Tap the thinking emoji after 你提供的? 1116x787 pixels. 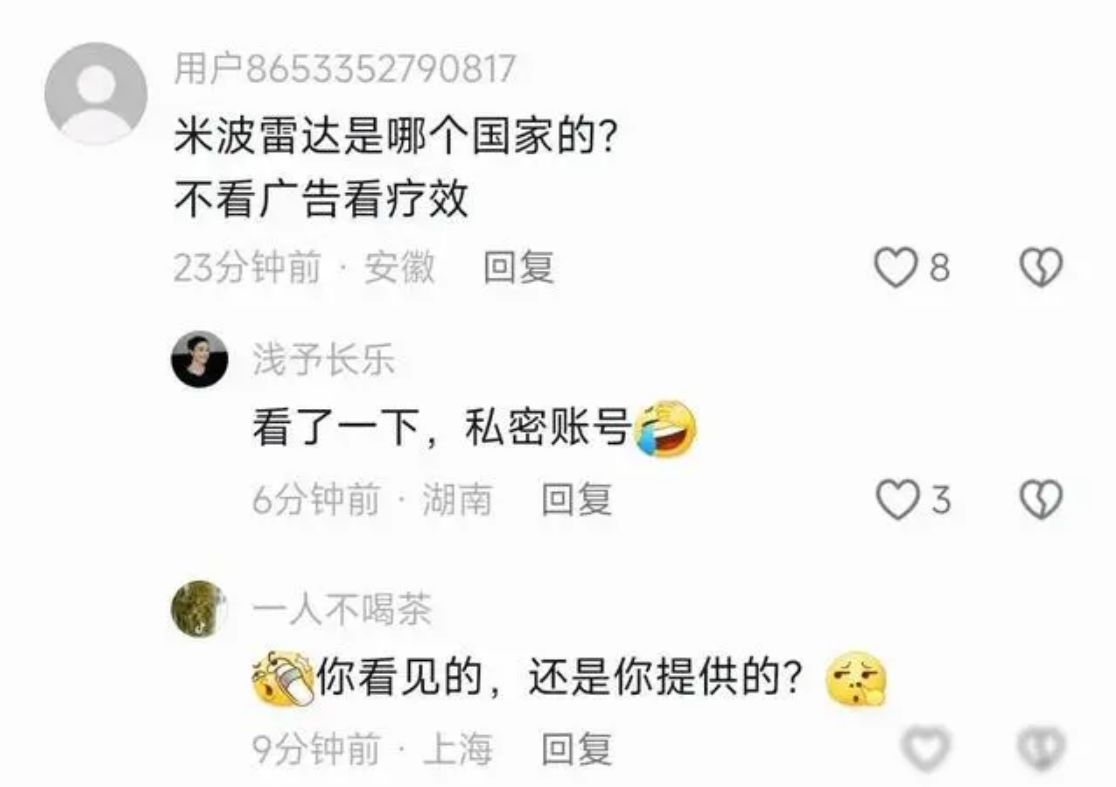(856, 677)
